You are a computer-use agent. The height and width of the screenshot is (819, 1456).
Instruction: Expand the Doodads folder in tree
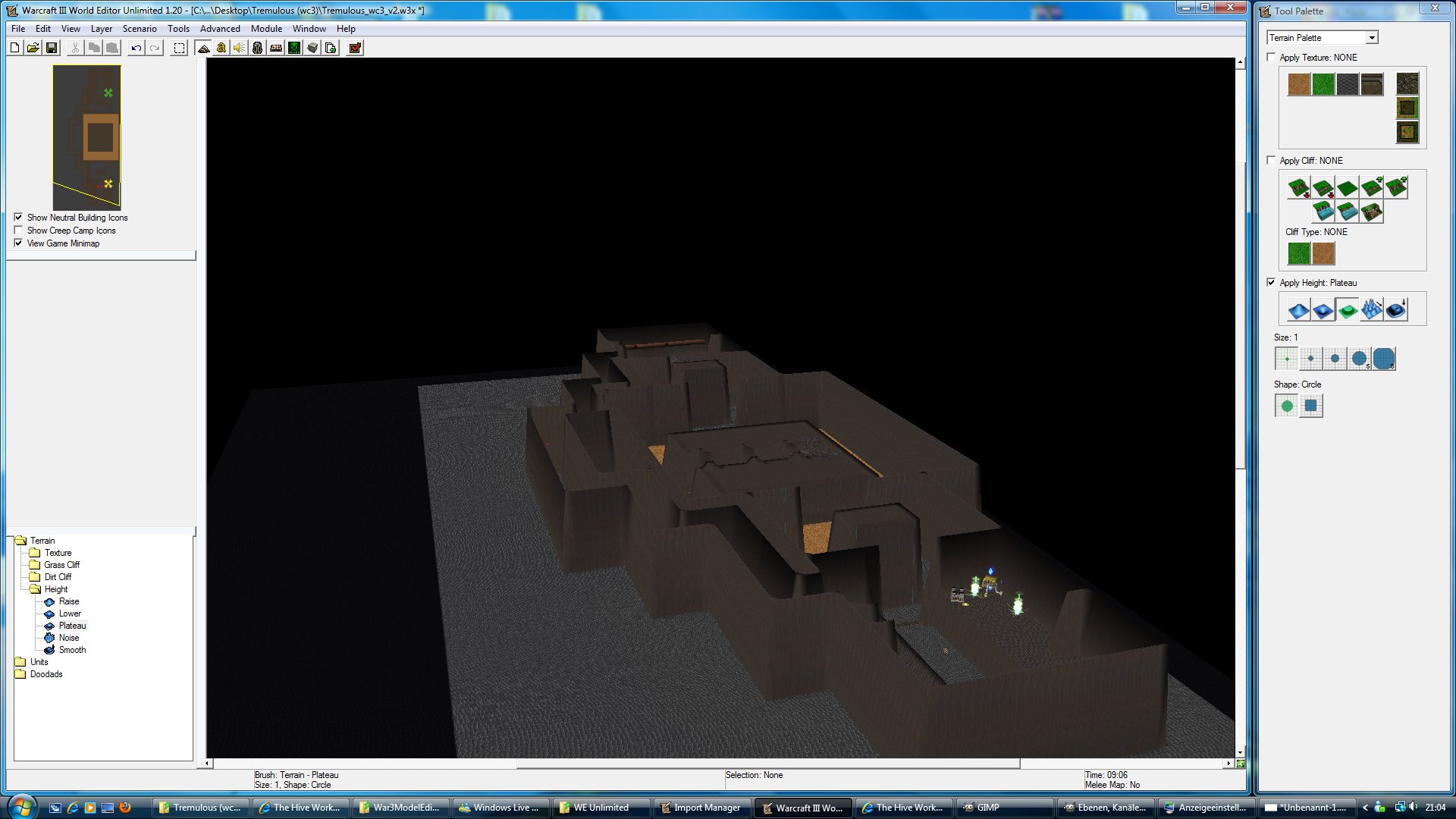(20, 674)
